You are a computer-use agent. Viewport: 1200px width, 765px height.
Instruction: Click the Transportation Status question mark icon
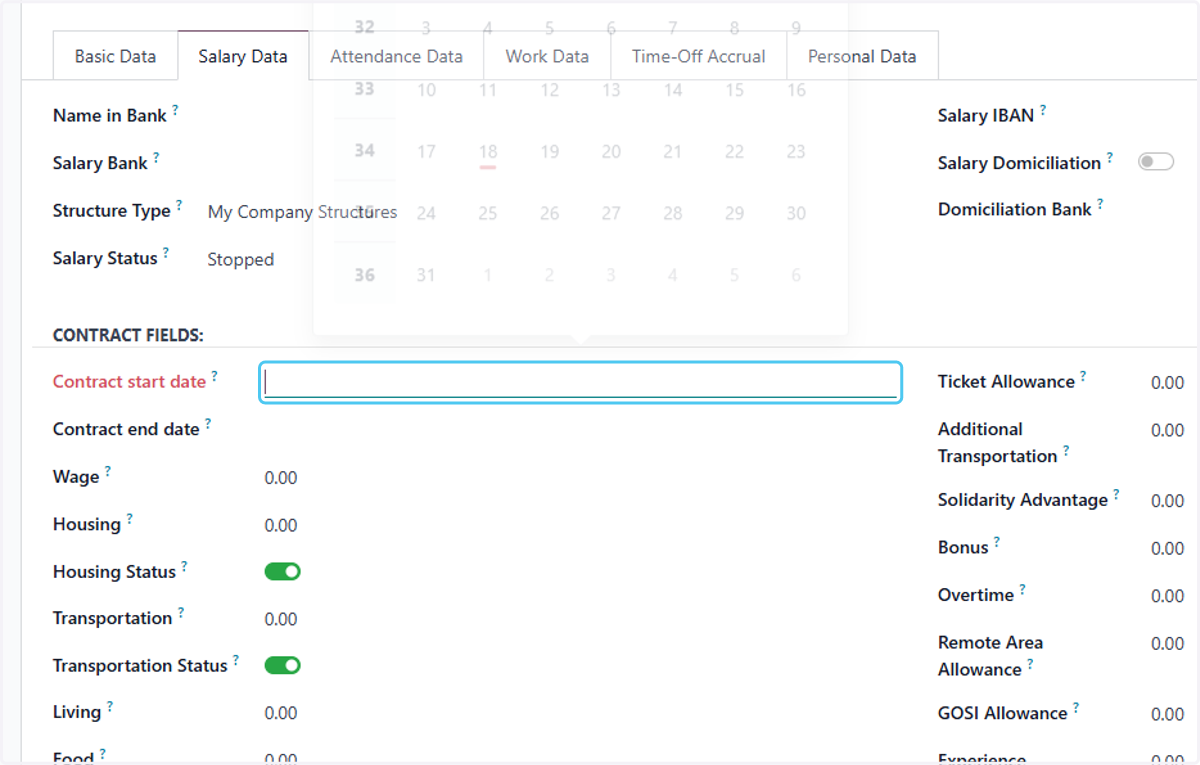236,660
